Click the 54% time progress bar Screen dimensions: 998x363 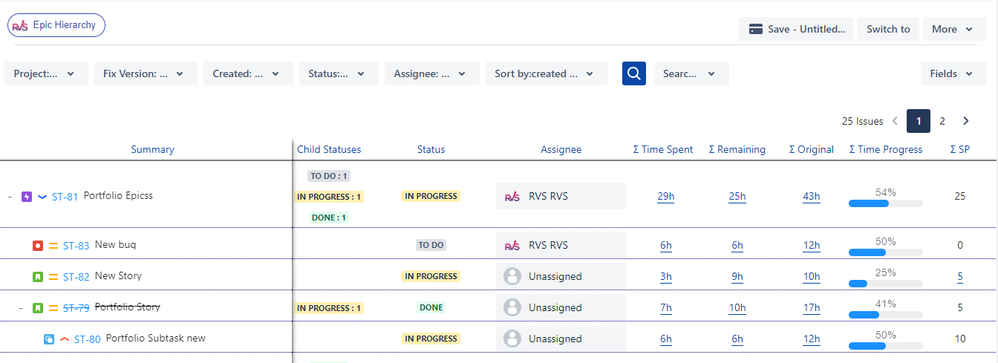click(x=885, y=203)
